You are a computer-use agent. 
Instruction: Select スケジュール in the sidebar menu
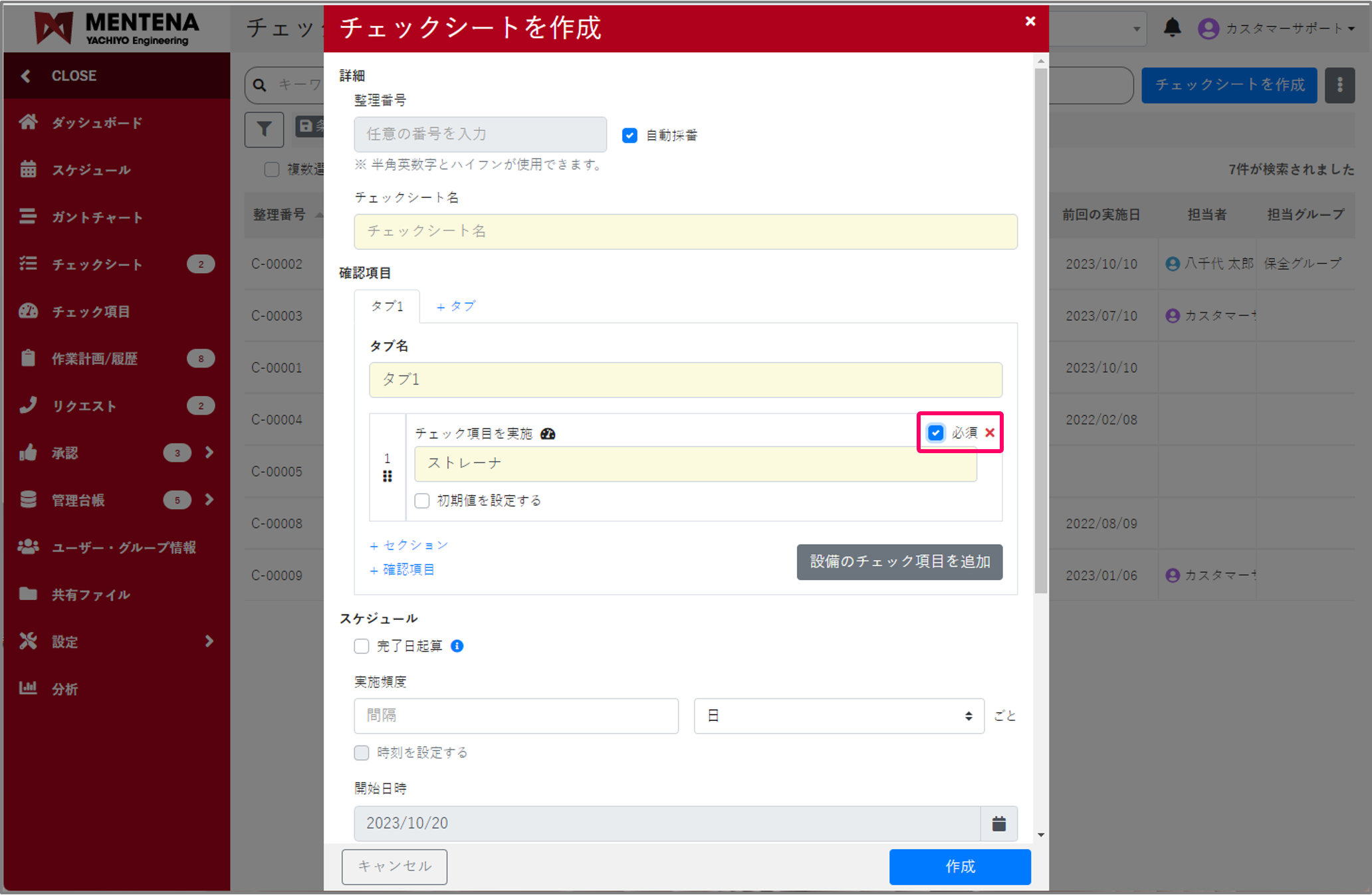click(x=29, y=169)
